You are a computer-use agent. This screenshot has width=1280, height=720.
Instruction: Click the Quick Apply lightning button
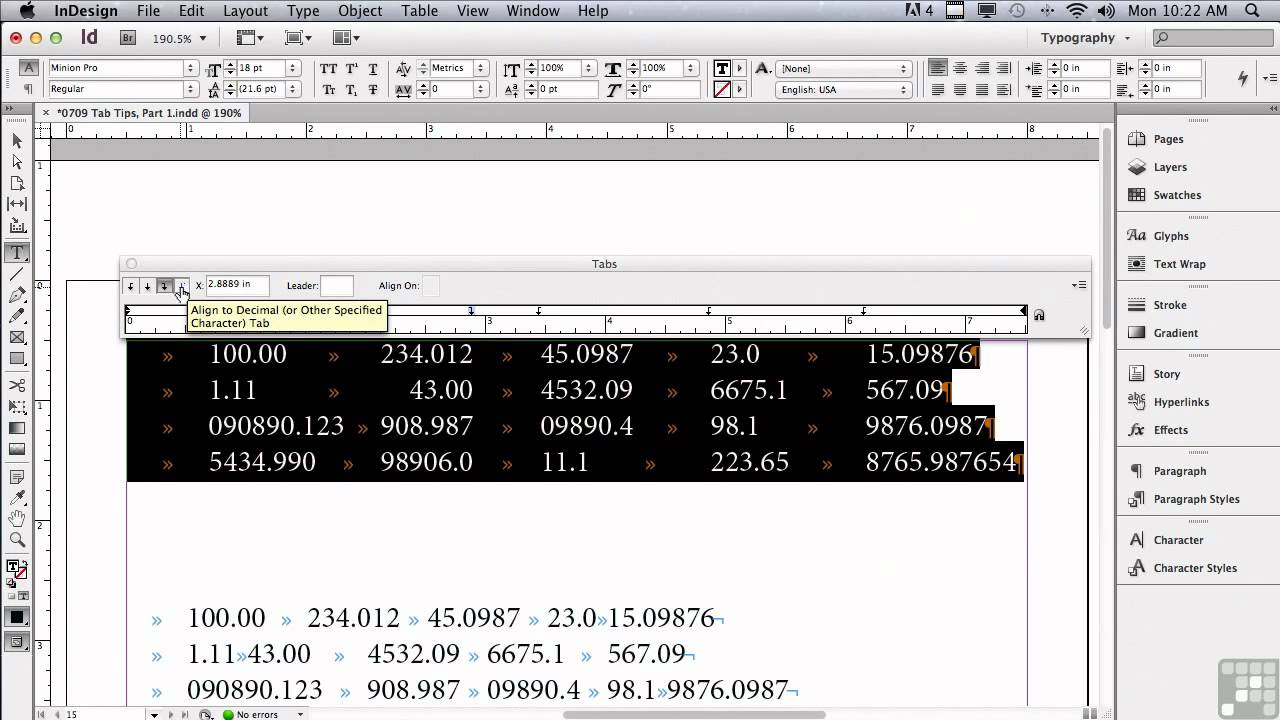[1243, 78]
